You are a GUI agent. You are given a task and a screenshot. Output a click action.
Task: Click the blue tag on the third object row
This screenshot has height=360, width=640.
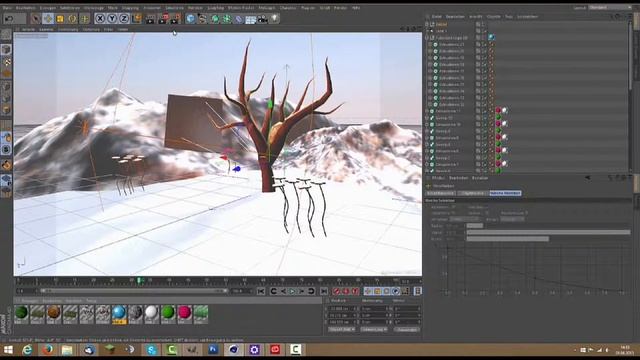(x=491, y=37)
